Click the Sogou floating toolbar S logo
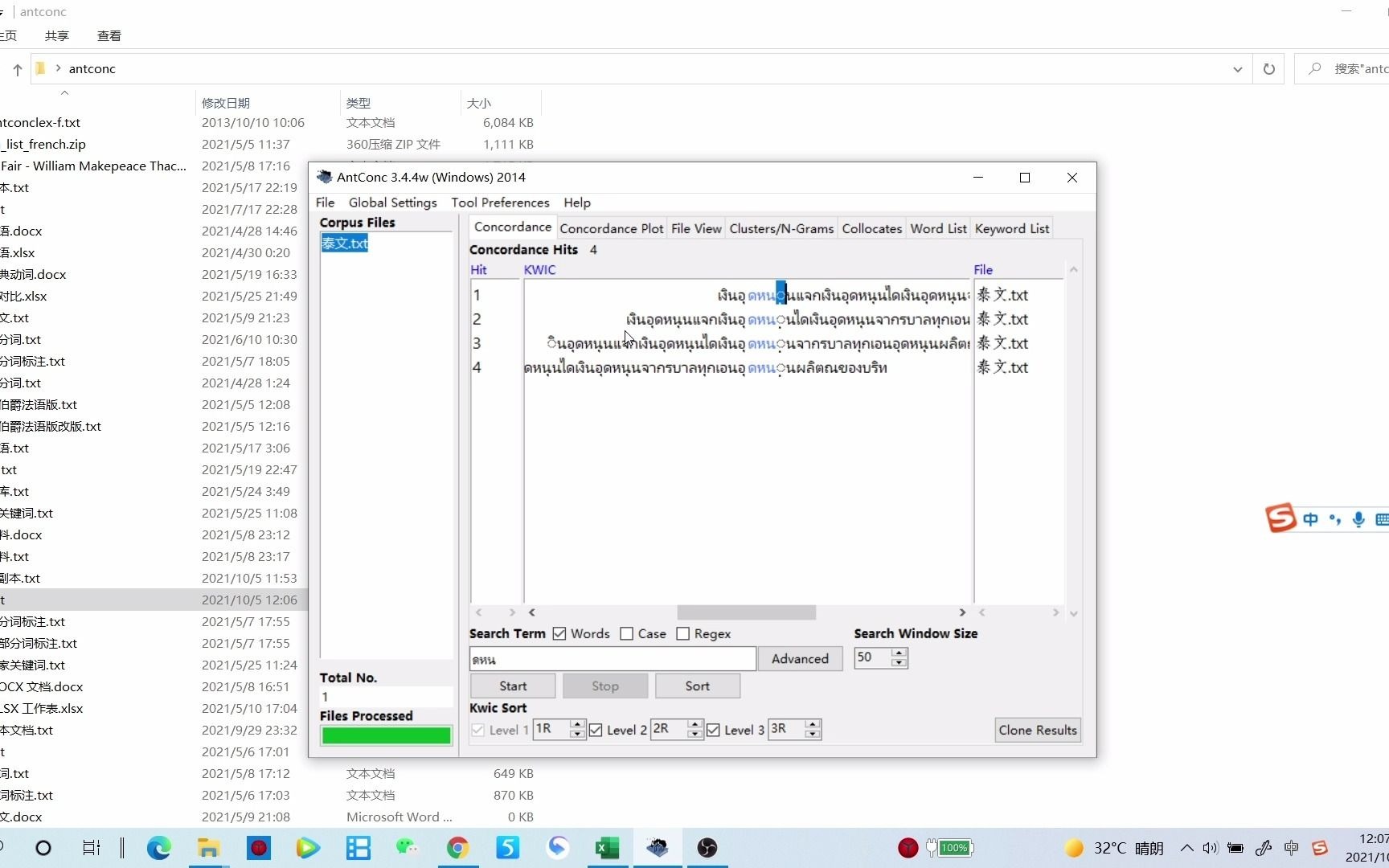Image resolution: width=1389 pixels, height=868 pixels. (x=1281, y=518)
